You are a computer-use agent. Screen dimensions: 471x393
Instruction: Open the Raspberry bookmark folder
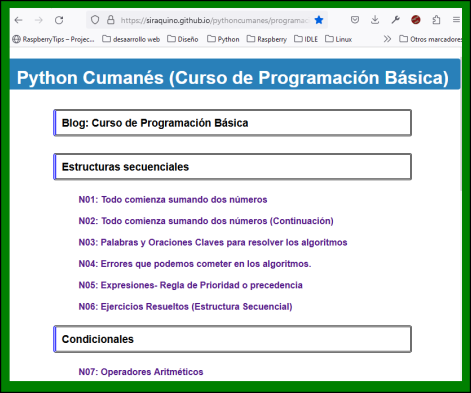(x=267, y=39)
